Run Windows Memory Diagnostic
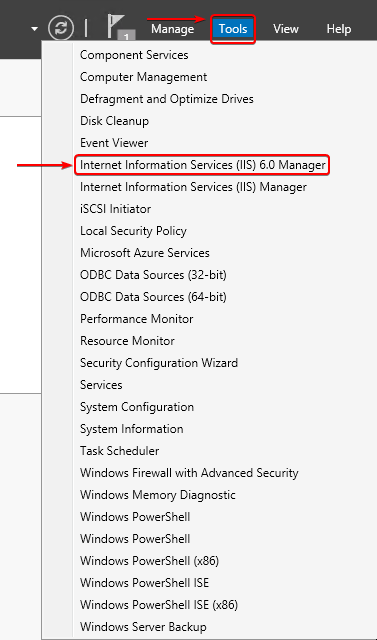 158,495
